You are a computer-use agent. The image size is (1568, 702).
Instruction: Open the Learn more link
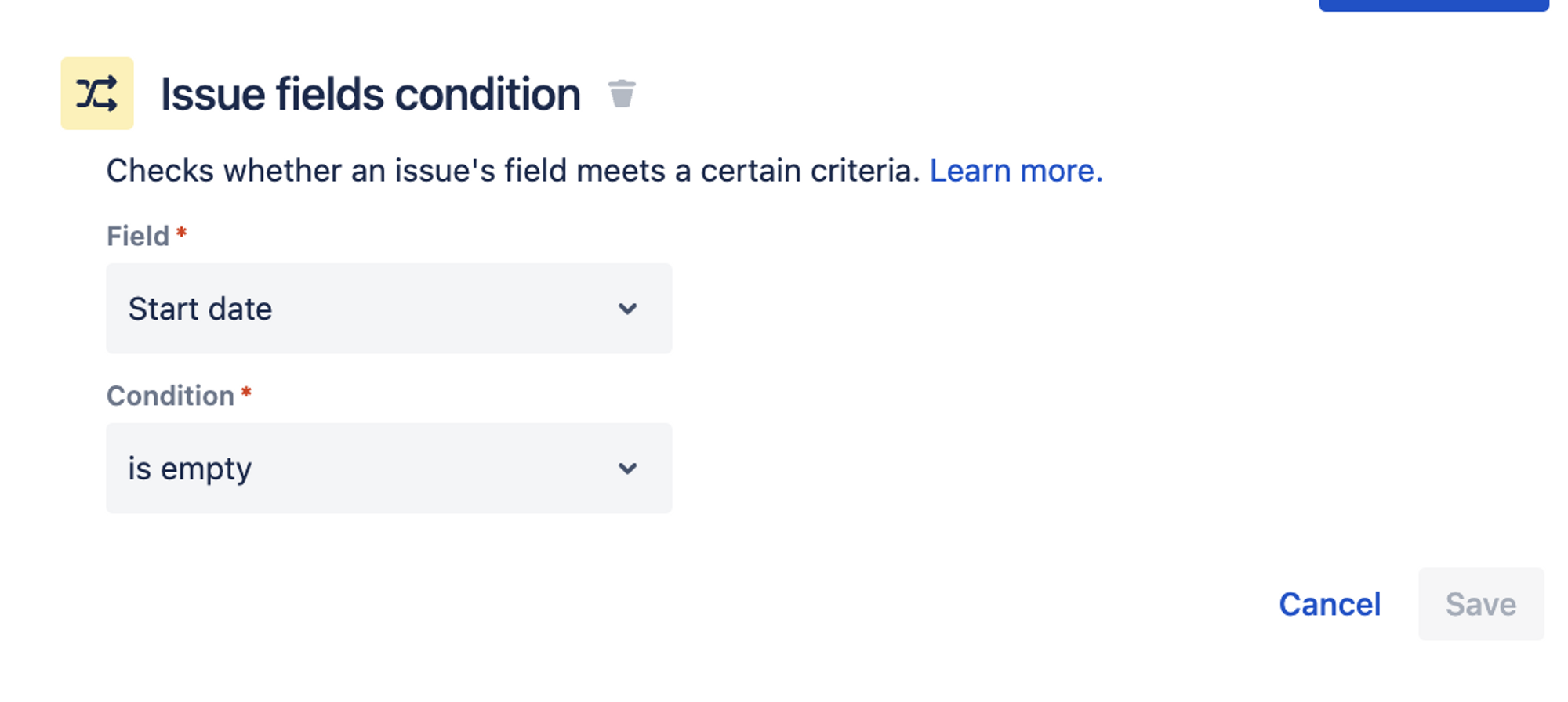pos(1016,171)
